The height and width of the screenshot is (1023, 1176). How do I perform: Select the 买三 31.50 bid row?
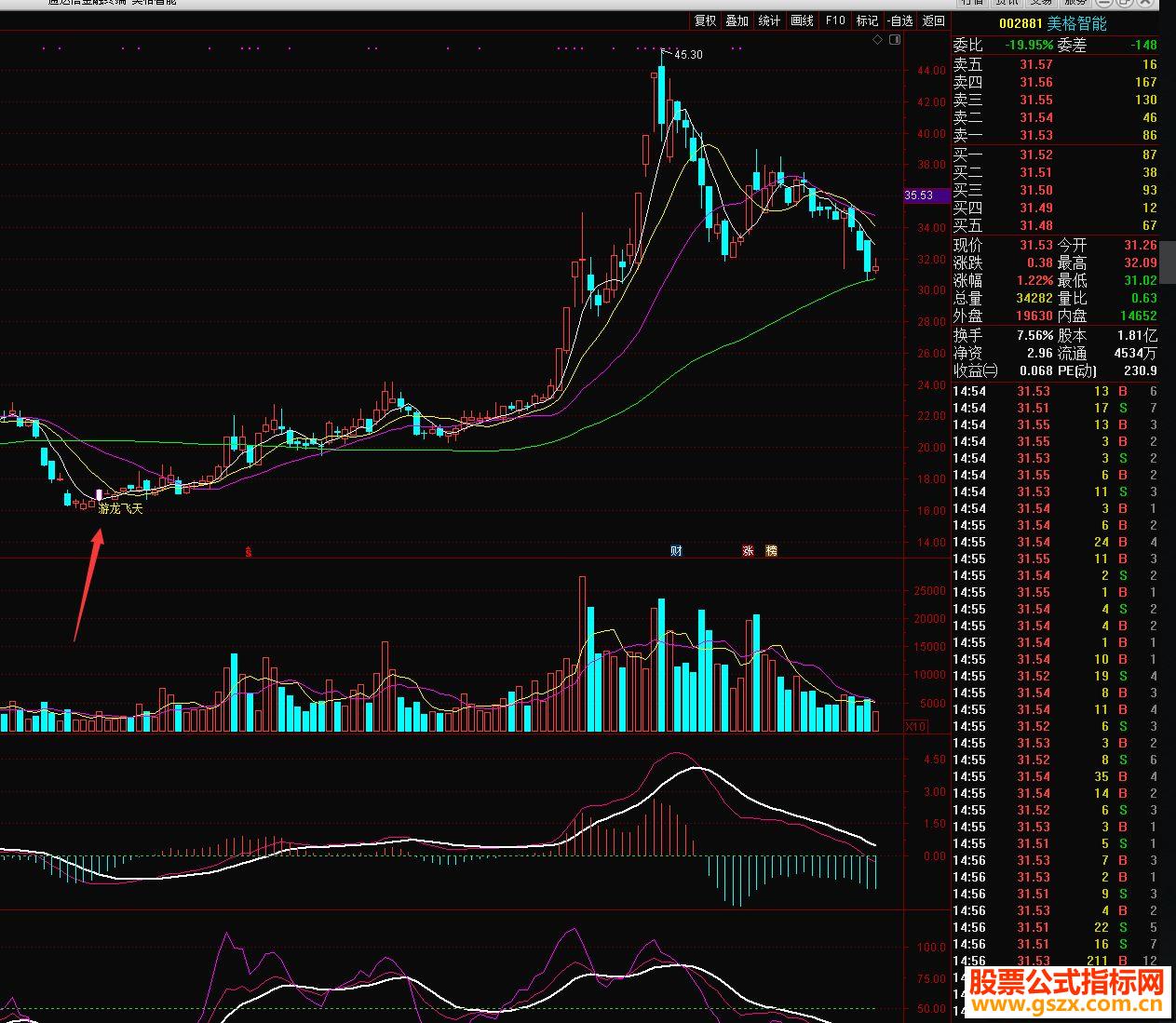tap(1054, 190)
